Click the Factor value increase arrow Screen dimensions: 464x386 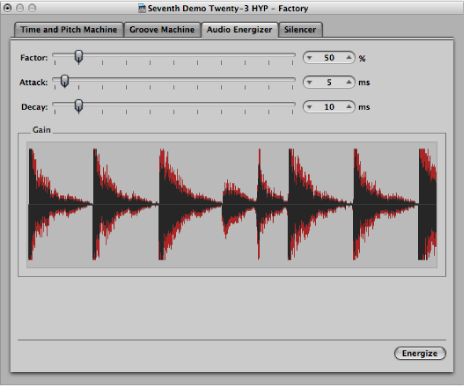[x=349, y=57]
